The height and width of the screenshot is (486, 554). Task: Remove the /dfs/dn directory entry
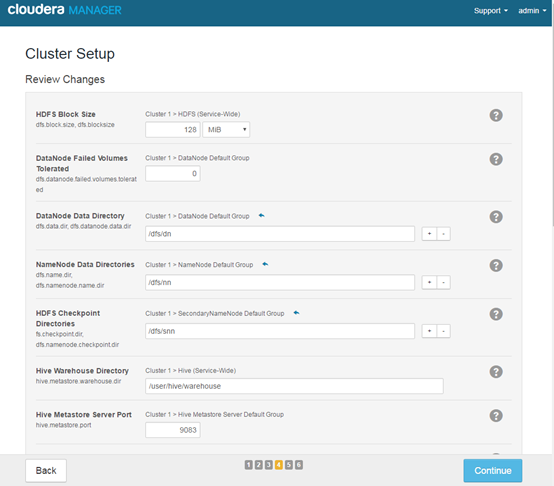pyautogui.click(x=443, y=234)
